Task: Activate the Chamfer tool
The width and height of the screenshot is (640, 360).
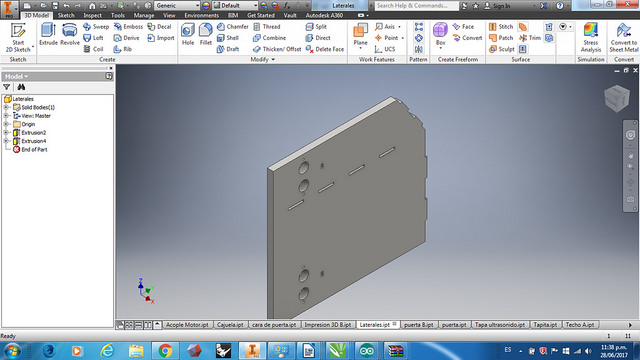Action: (x=232, y=27)
